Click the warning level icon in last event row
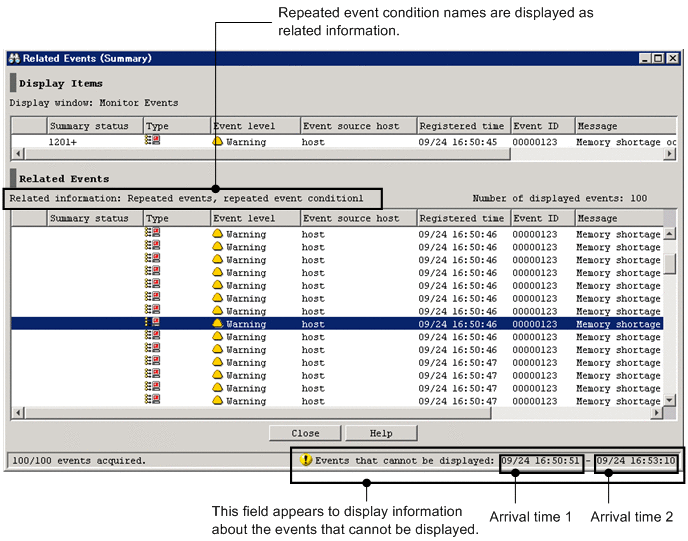The image size is (688, 541). pos(218,401)
